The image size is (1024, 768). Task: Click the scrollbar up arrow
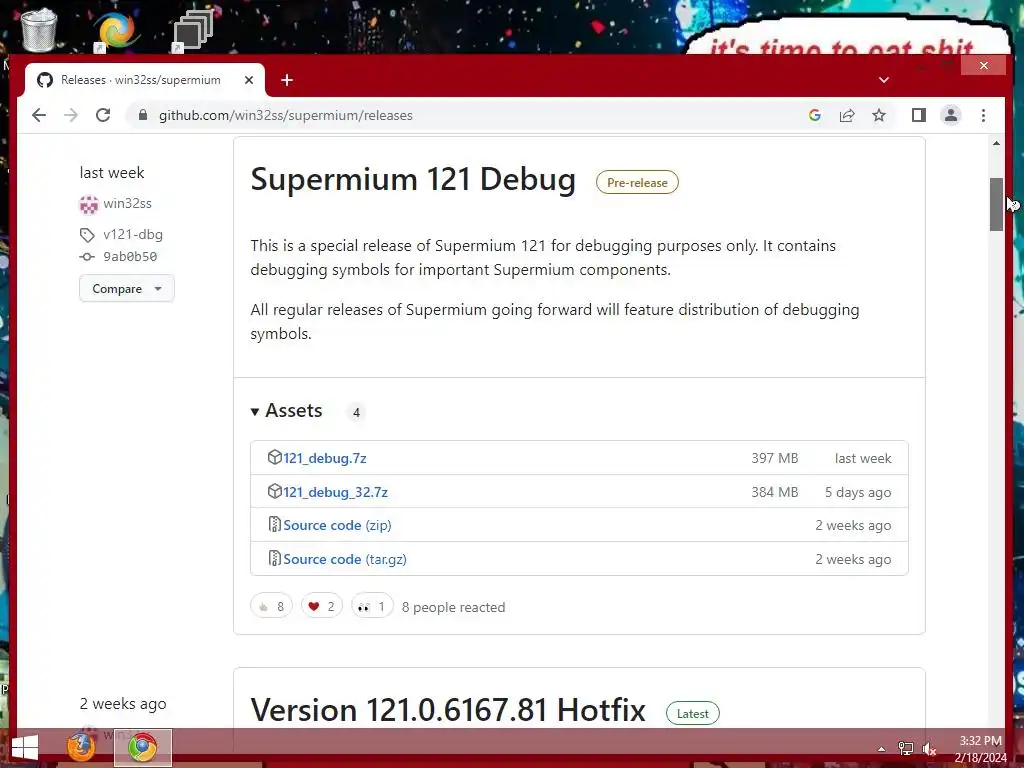[996, 143]
